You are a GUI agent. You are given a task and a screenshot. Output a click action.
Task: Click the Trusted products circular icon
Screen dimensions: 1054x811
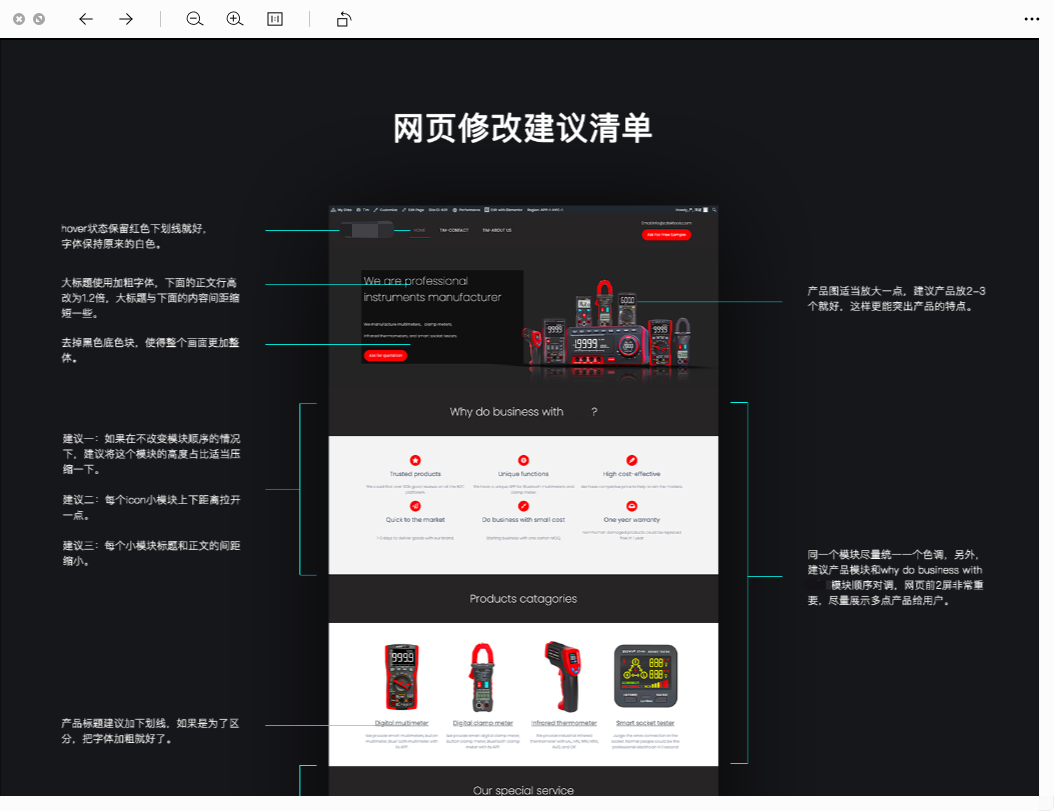click(x=415, y=458)
